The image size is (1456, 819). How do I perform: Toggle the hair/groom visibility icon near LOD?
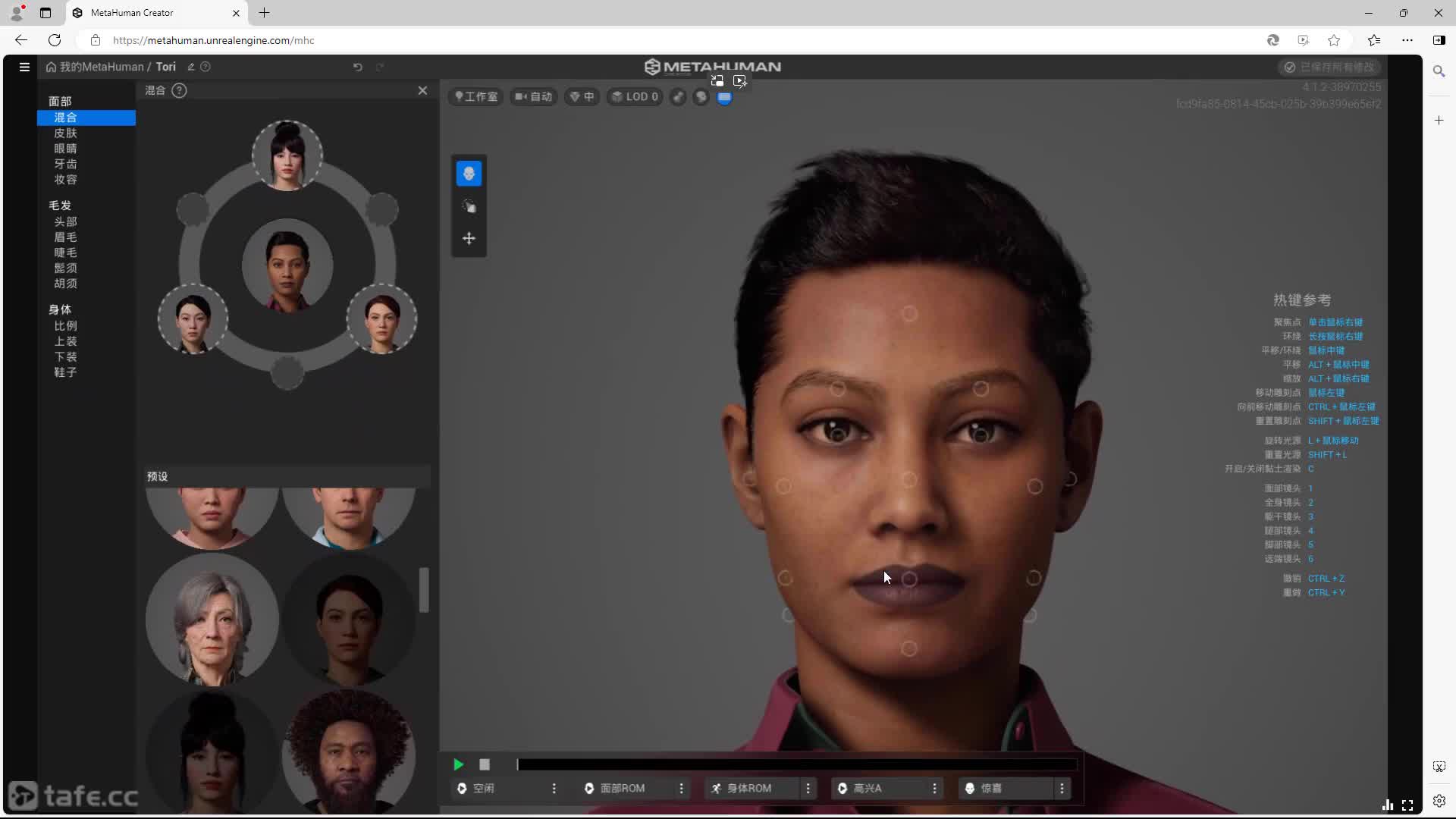coord(678,97)
